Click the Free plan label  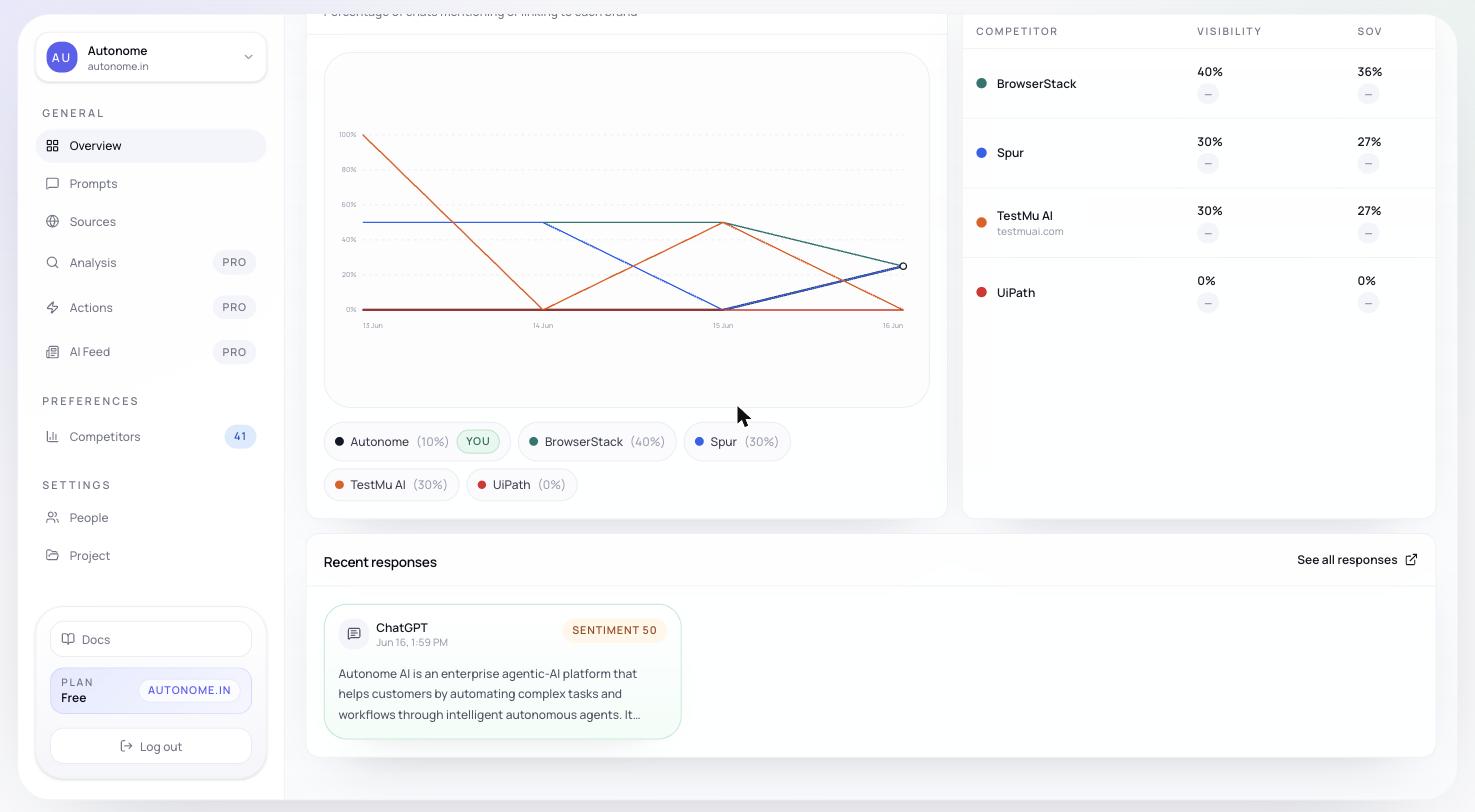(74, 698)
